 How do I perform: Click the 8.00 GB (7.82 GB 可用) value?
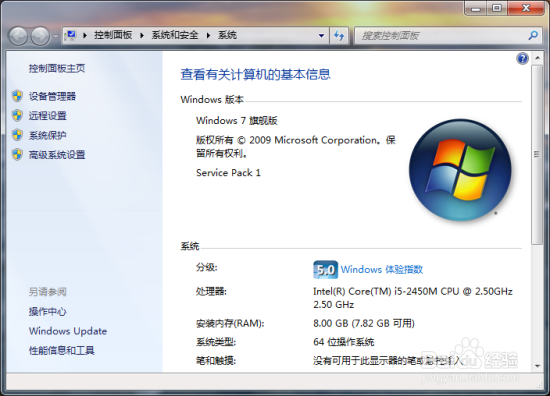click(x=364, y=323)
